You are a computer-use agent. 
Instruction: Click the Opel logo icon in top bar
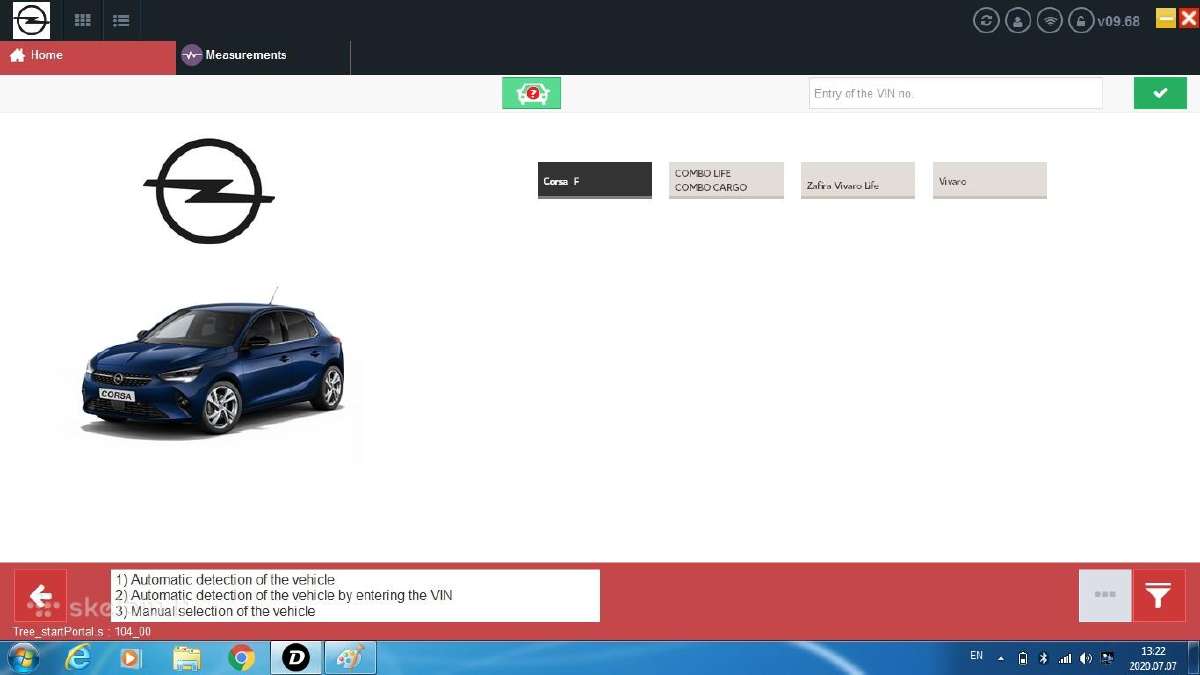(x=32, y=20)
